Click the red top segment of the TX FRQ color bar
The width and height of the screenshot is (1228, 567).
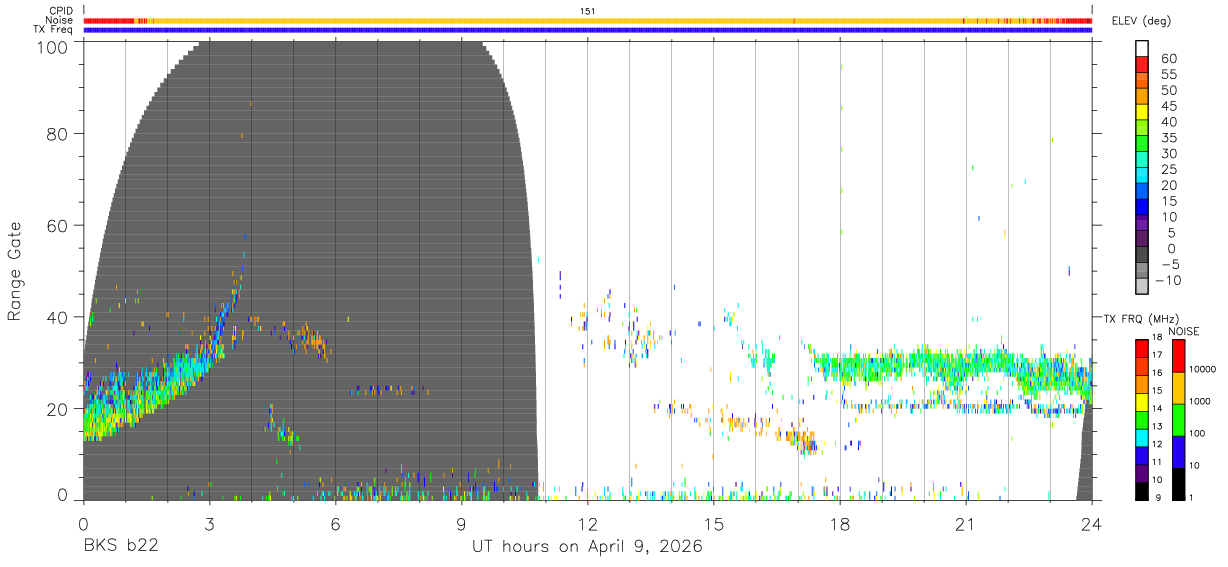[1142, 349]
